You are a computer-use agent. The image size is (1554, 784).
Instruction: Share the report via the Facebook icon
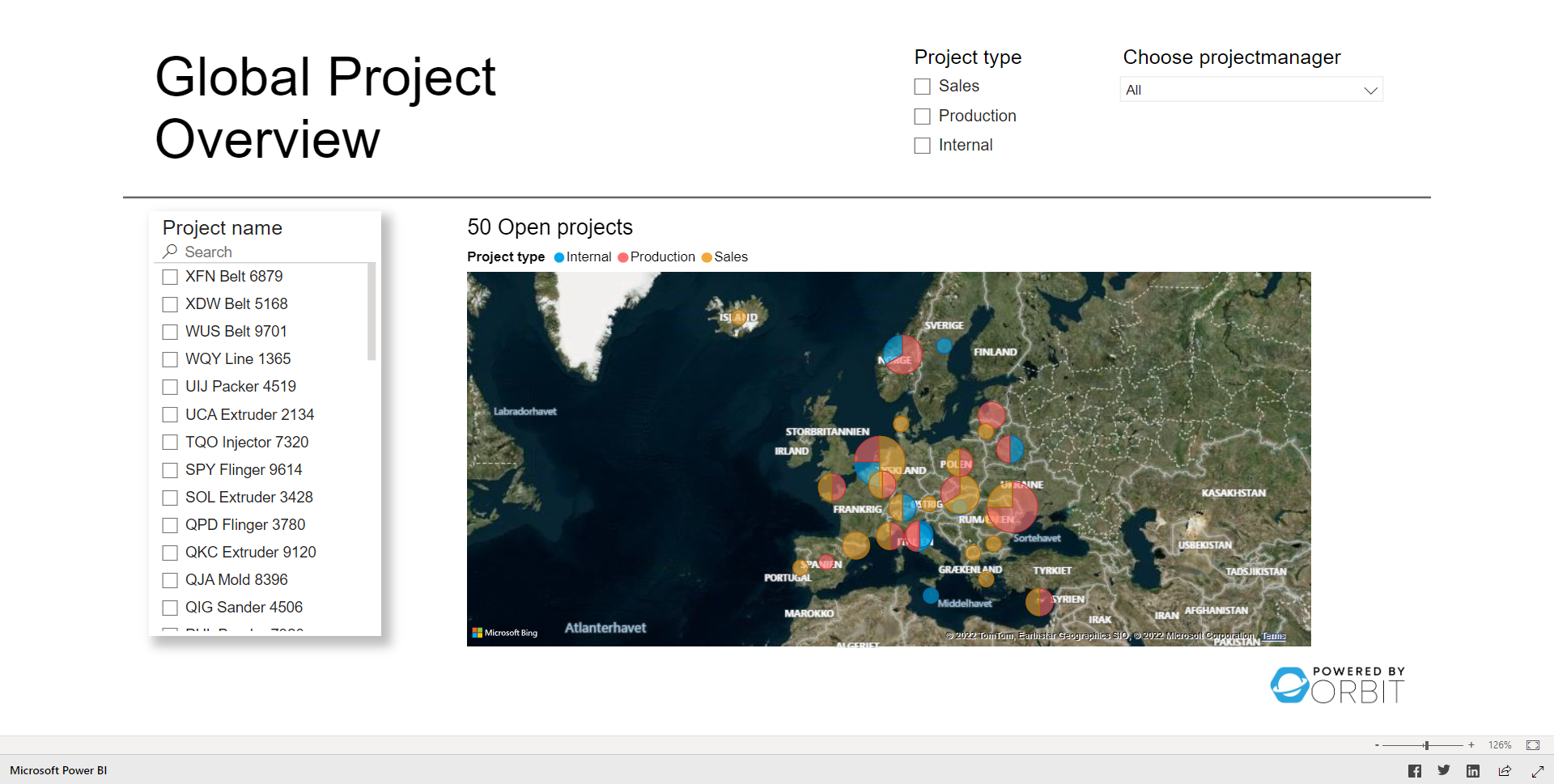pyautogui.click(x=1414, y=770)
